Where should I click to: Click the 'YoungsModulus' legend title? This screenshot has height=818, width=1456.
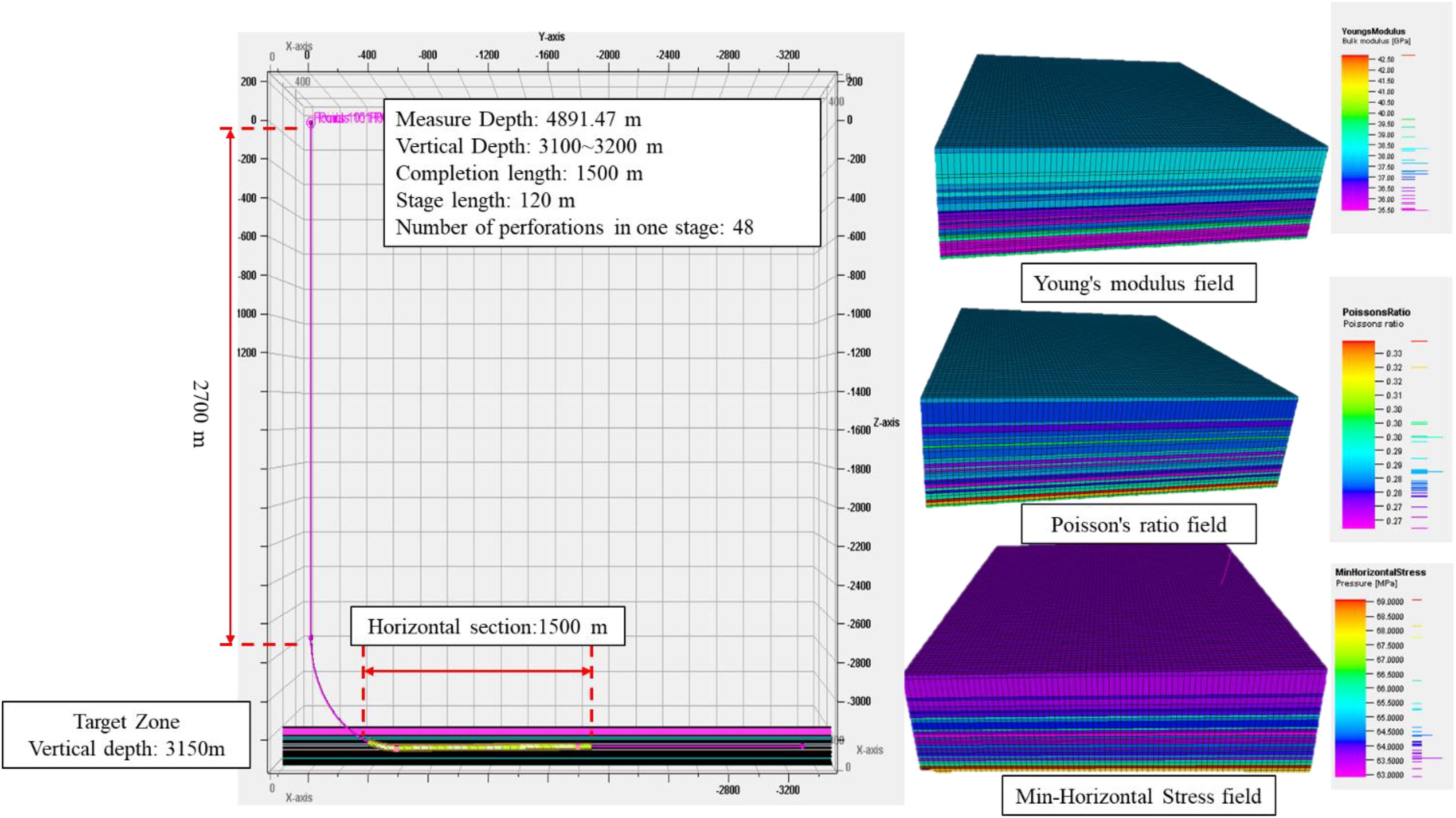[x=1373, y=31]
